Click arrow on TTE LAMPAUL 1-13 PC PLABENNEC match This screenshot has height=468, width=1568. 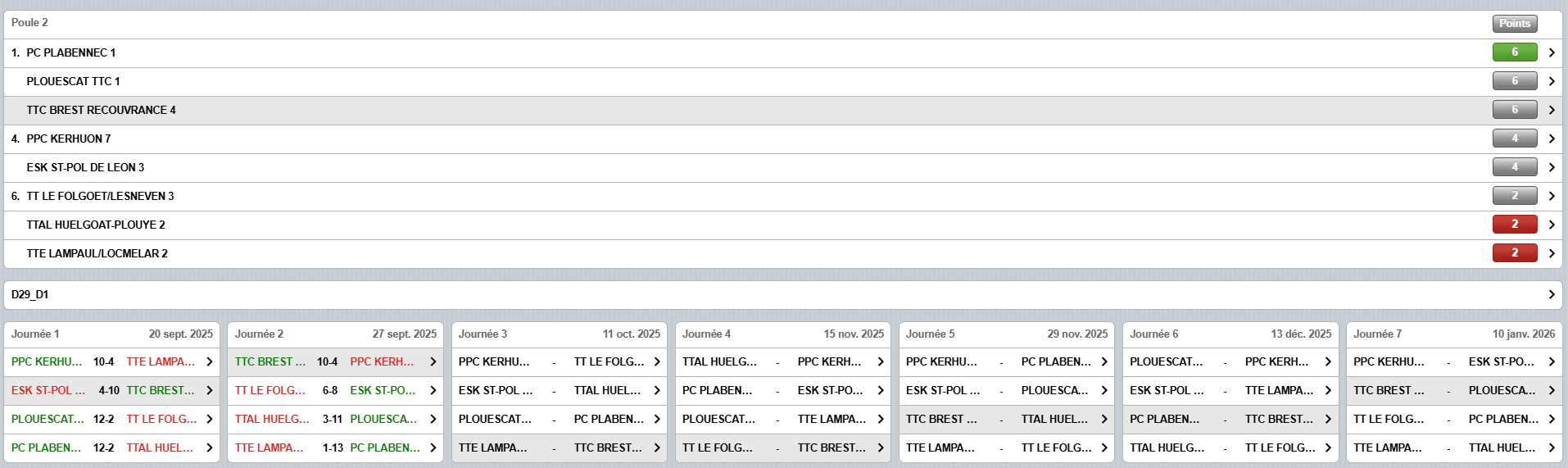click(433, 448)
